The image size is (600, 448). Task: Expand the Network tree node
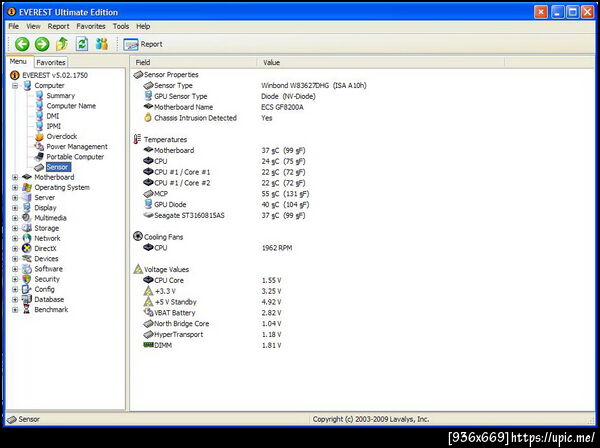click(15, 238)
